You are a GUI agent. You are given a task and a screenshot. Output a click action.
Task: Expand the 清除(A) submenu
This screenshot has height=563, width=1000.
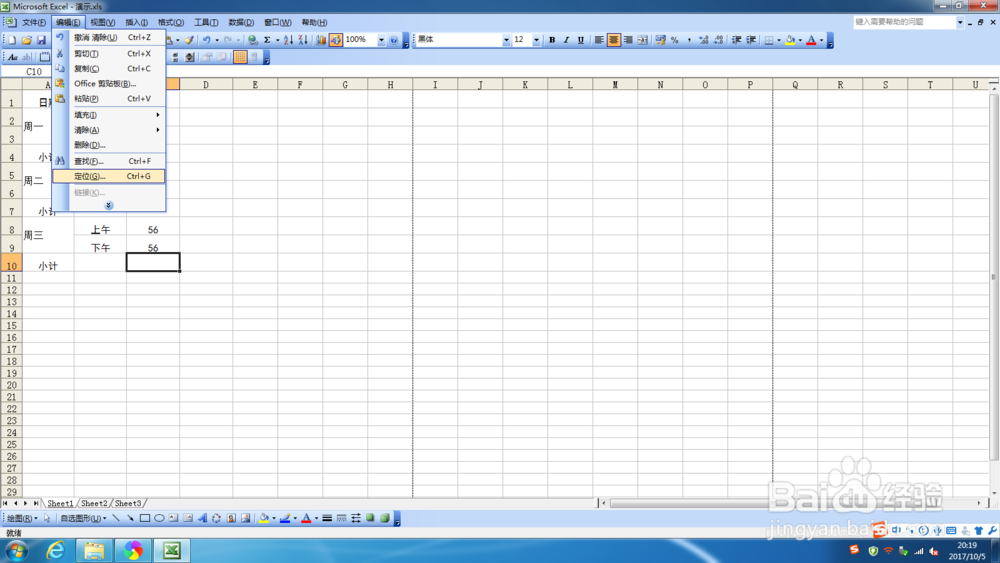(109, 129)
